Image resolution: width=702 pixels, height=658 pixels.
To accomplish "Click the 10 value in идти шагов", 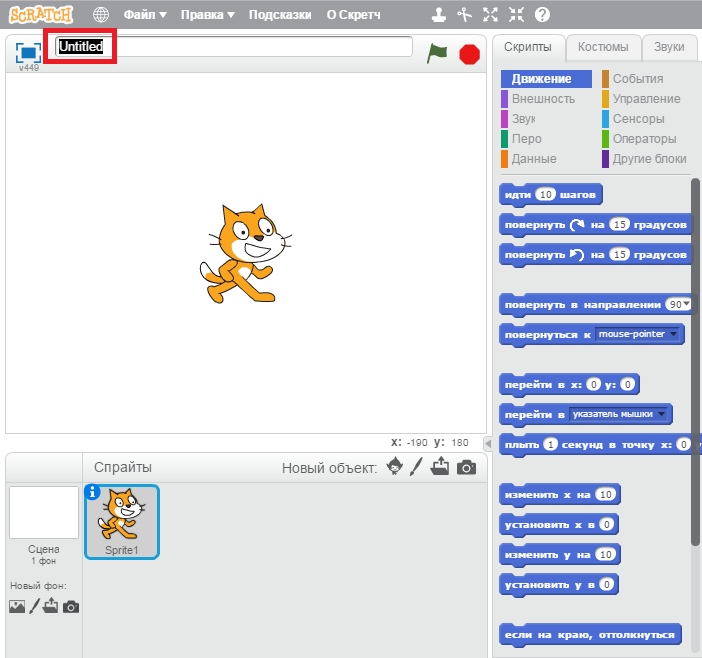I will [x=545, y=194].
